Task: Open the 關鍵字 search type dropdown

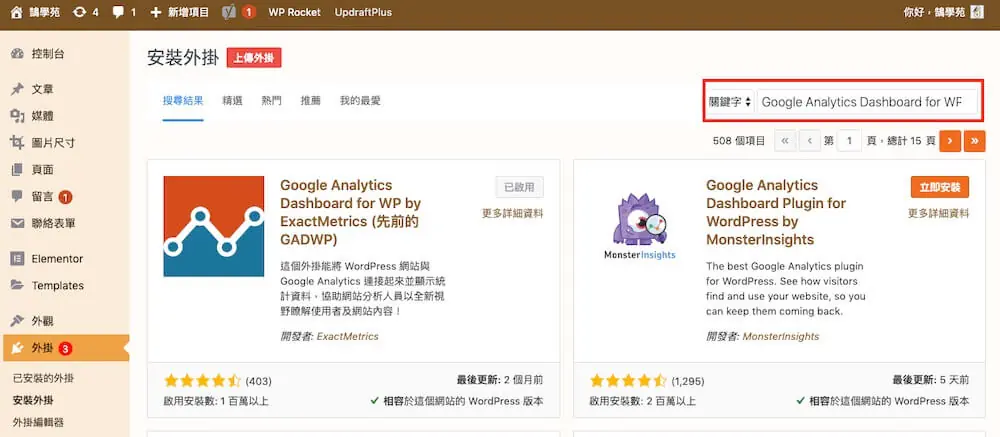Action: point(730,102)
